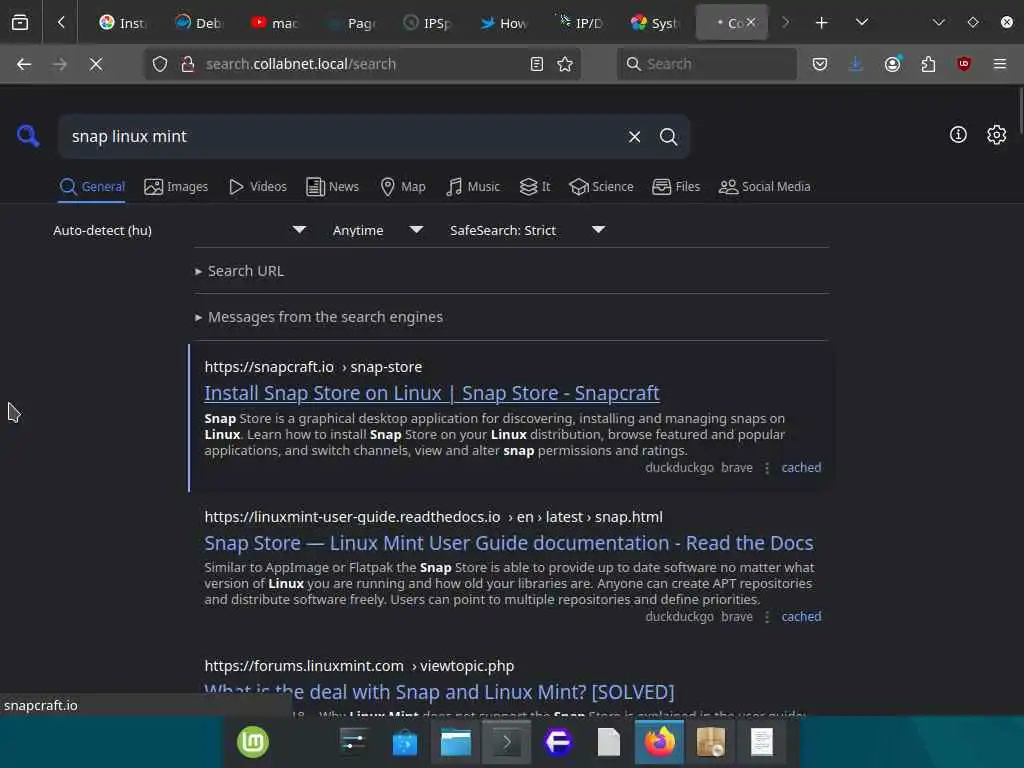Open cached link for snapcraft.io result
This screenshot has height=768, width=1024.
(x=801, y=468)
